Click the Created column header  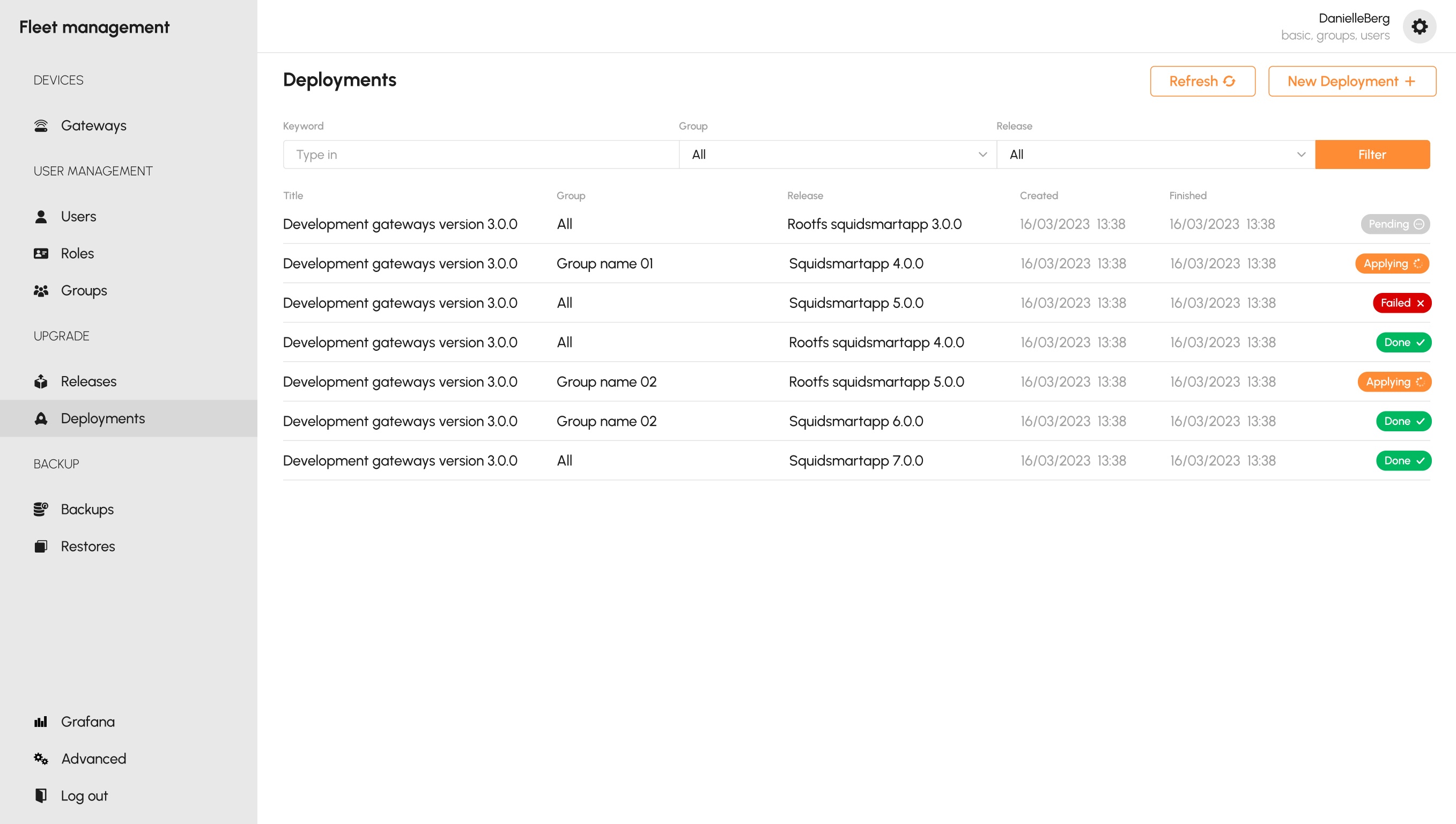pos(1039,196)
